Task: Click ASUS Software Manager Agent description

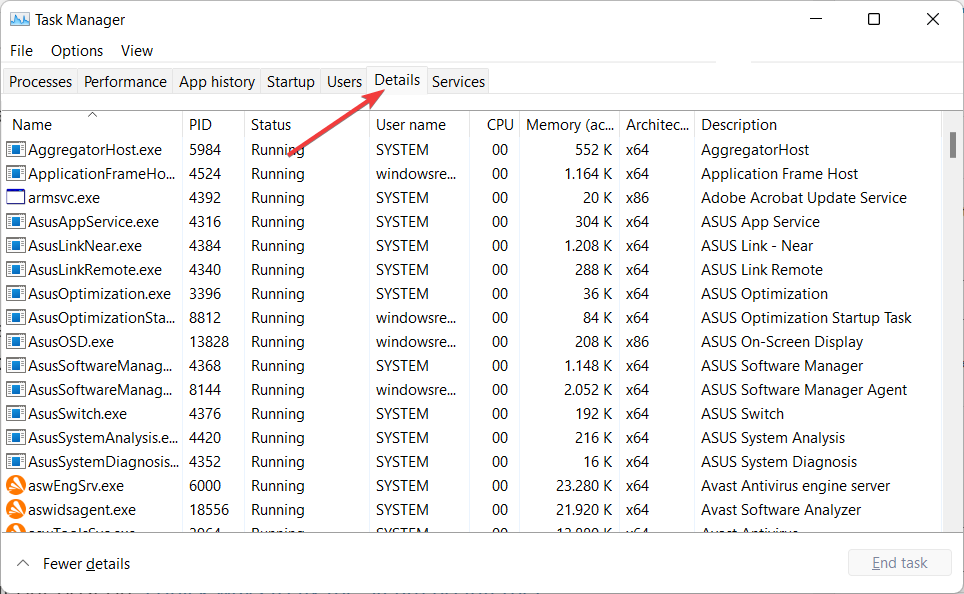Action: 804,389
